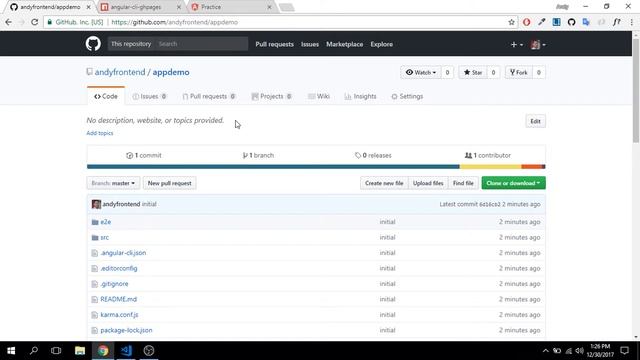Open Marketplace in the header
The height and width of the screenshot is (360, 640).
pyautogui.click(x=344, y=44)
